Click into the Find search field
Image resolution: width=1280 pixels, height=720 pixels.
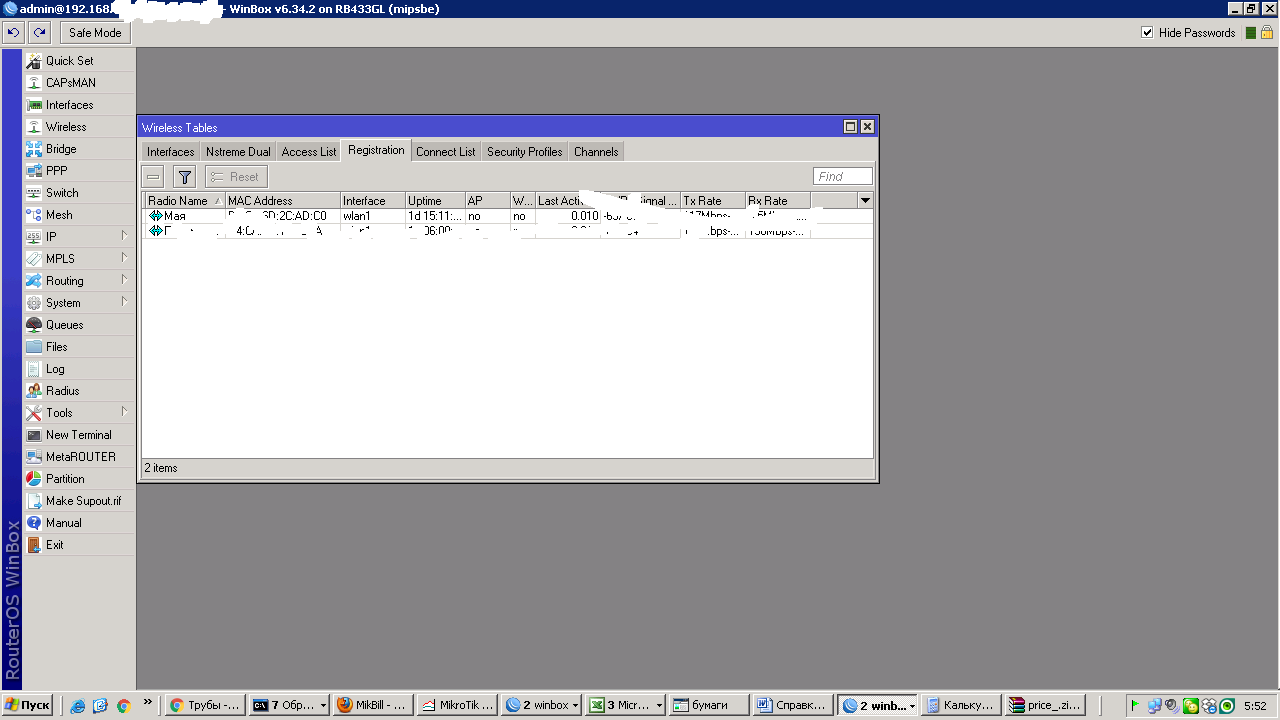[842, 177]
